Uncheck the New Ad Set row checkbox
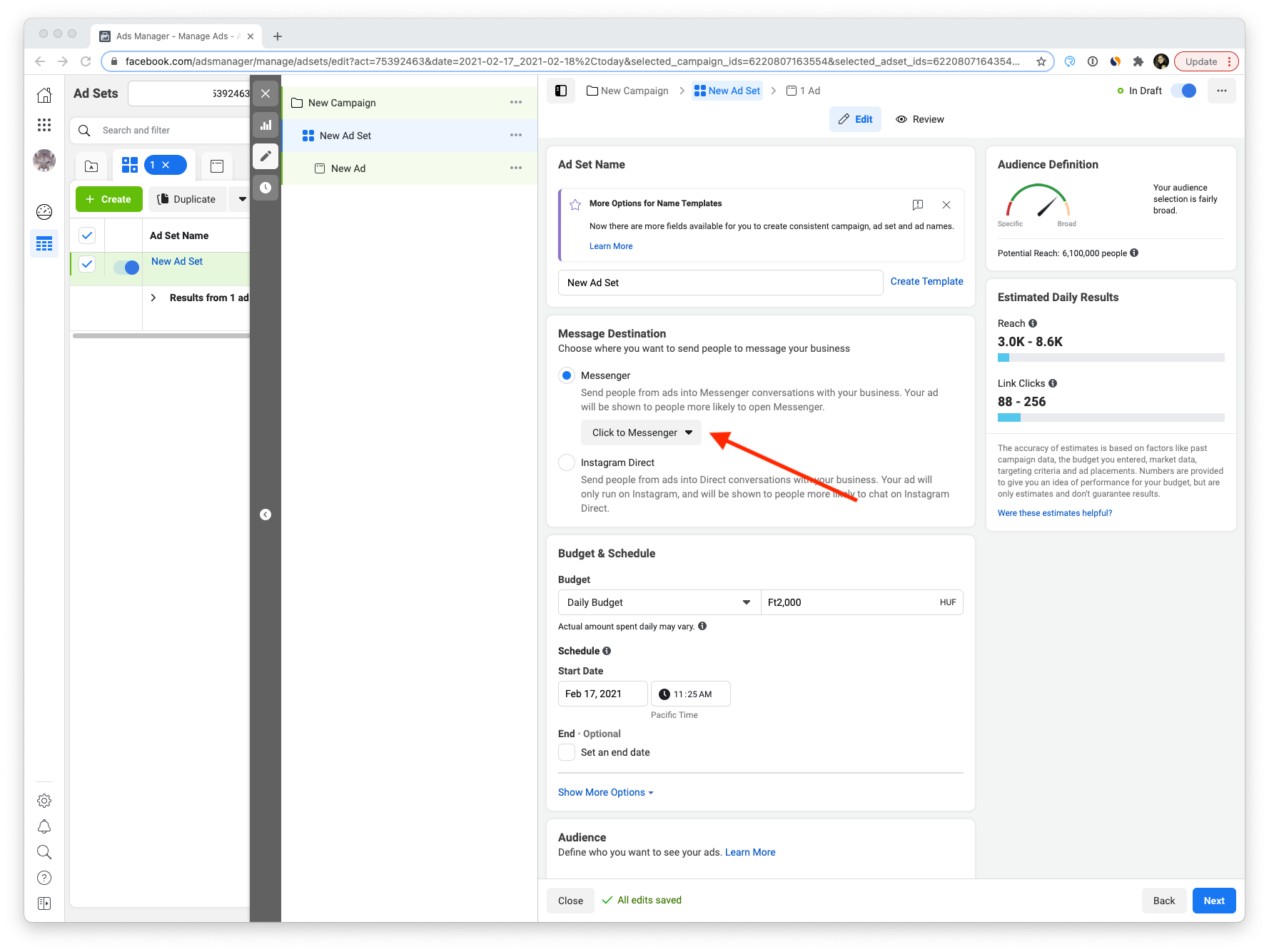 [87, 264]
